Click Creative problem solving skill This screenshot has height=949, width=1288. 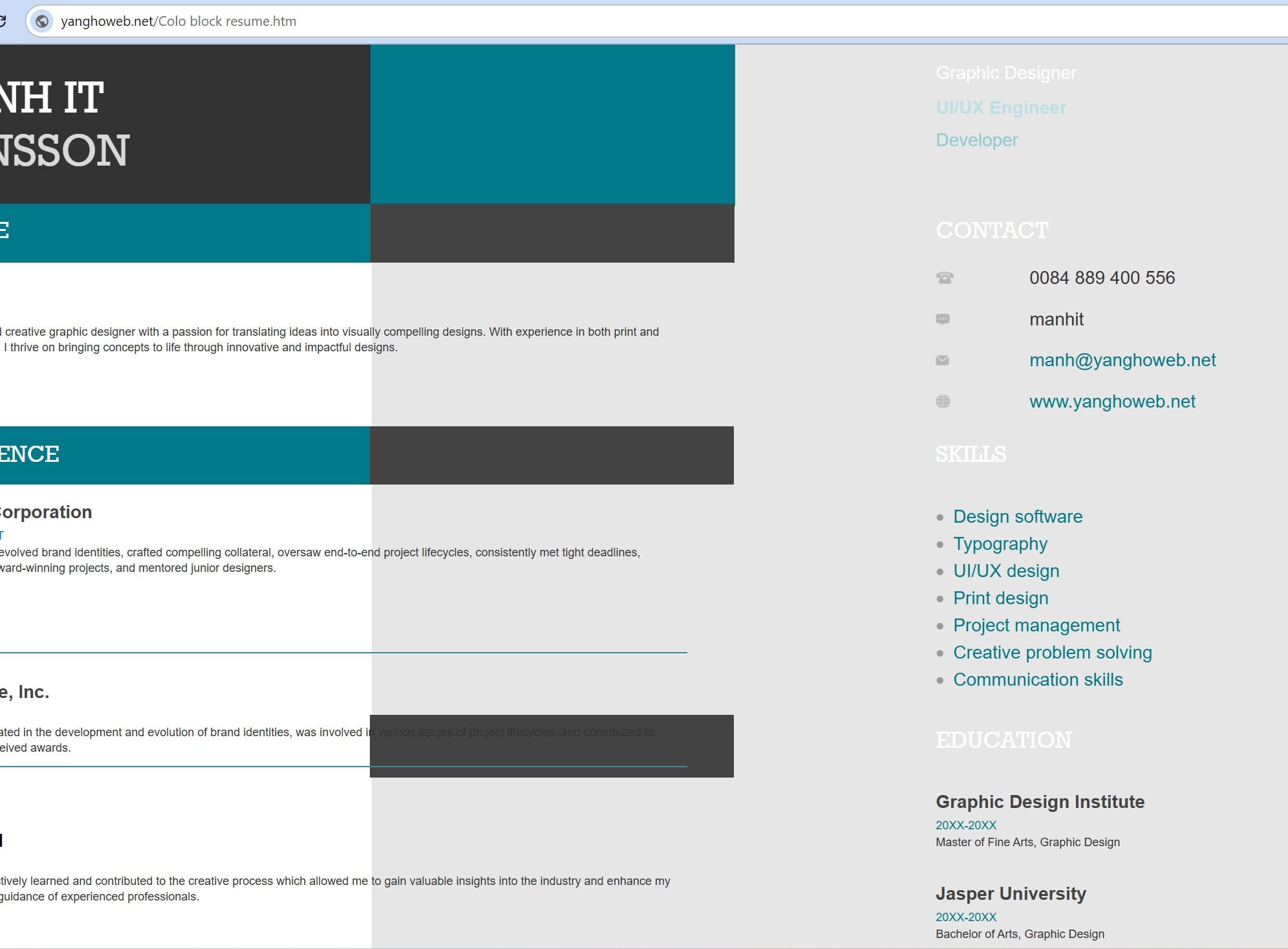[x=1052, y=653]
